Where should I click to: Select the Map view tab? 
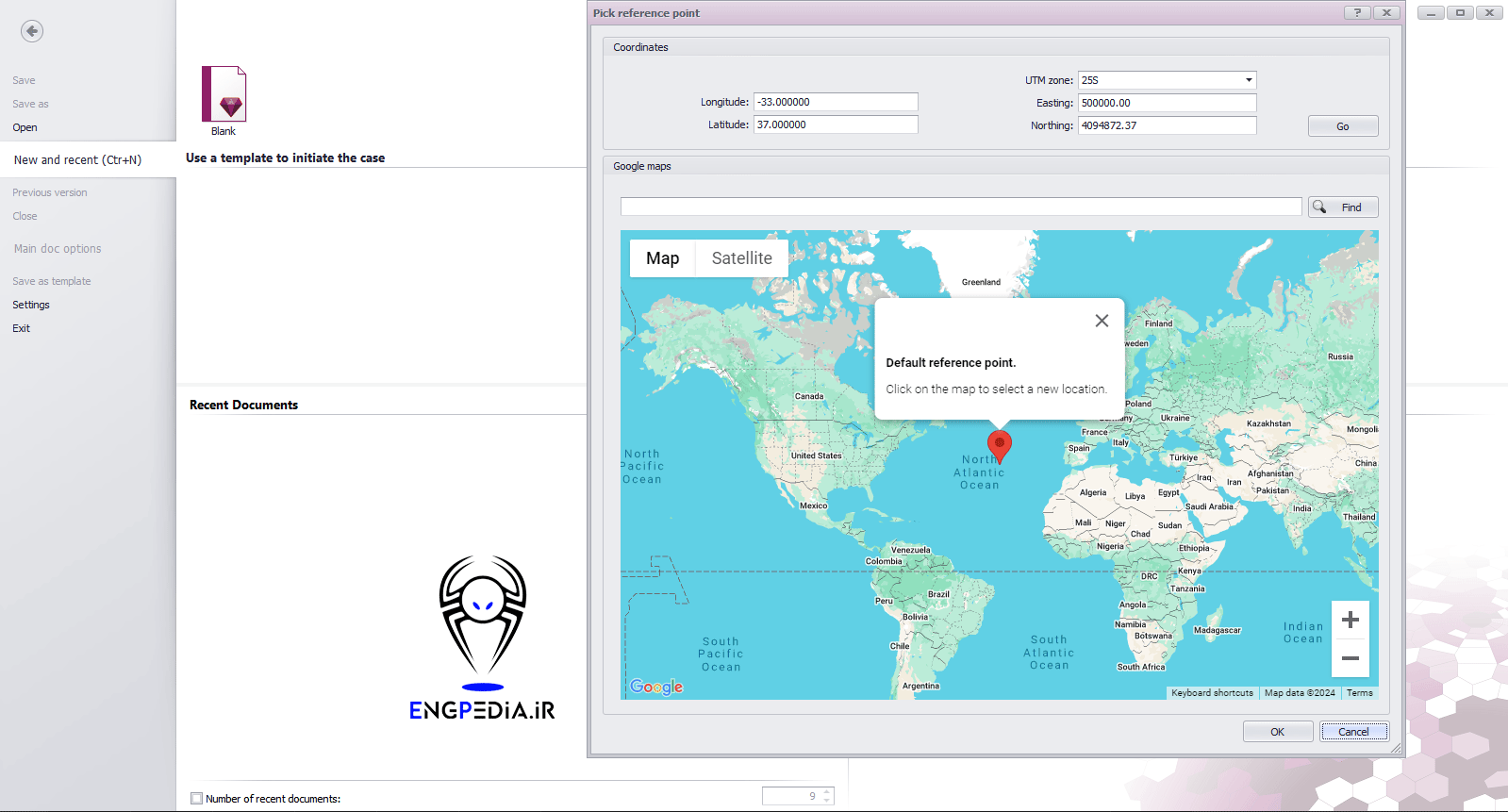click(x=662, y=258)
